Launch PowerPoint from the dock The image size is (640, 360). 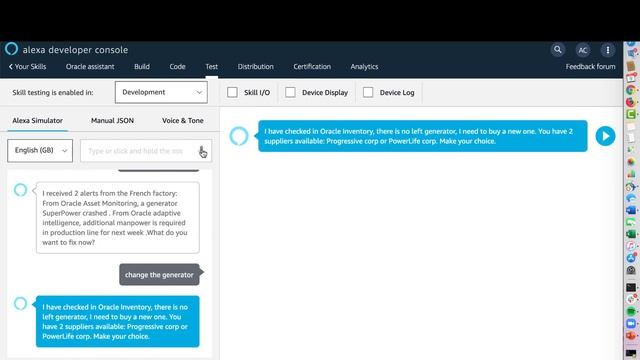[x=631, y=336]
